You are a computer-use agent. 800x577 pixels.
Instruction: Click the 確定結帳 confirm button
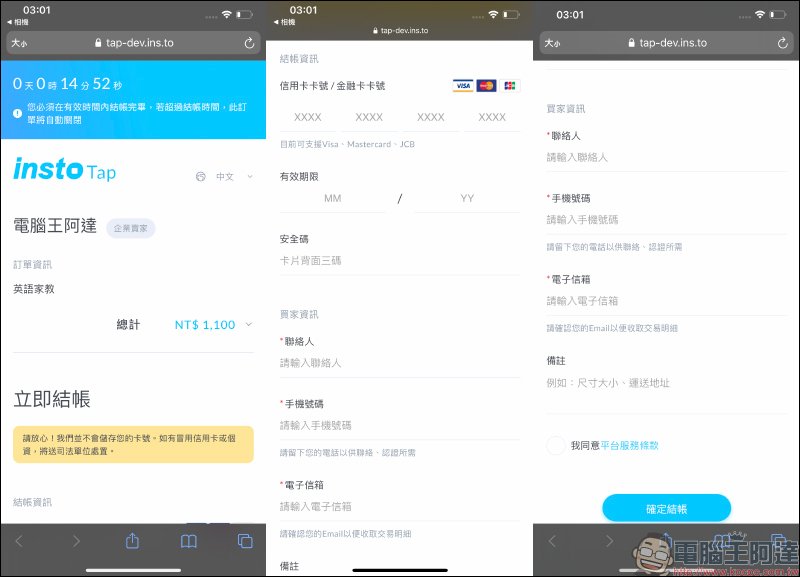click(x=666, y=508)
